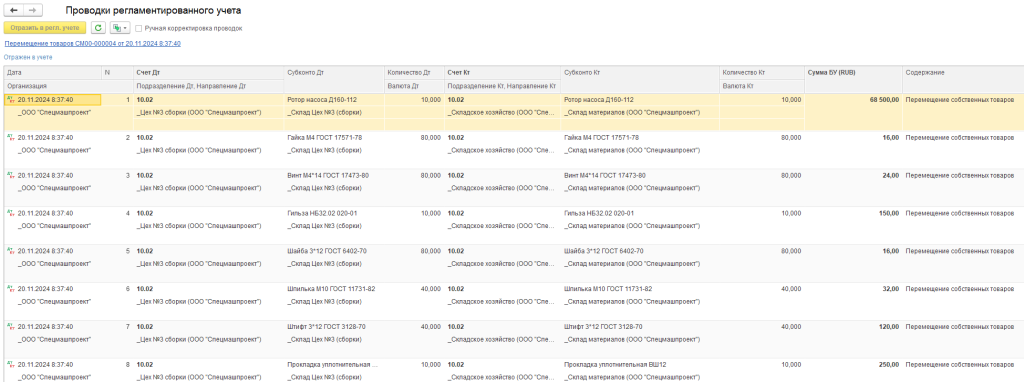Screen dimensions: 1024x382
Task: Click the yellow 'Отразить в регл. учете' button
Action: [x=45, y=28]
